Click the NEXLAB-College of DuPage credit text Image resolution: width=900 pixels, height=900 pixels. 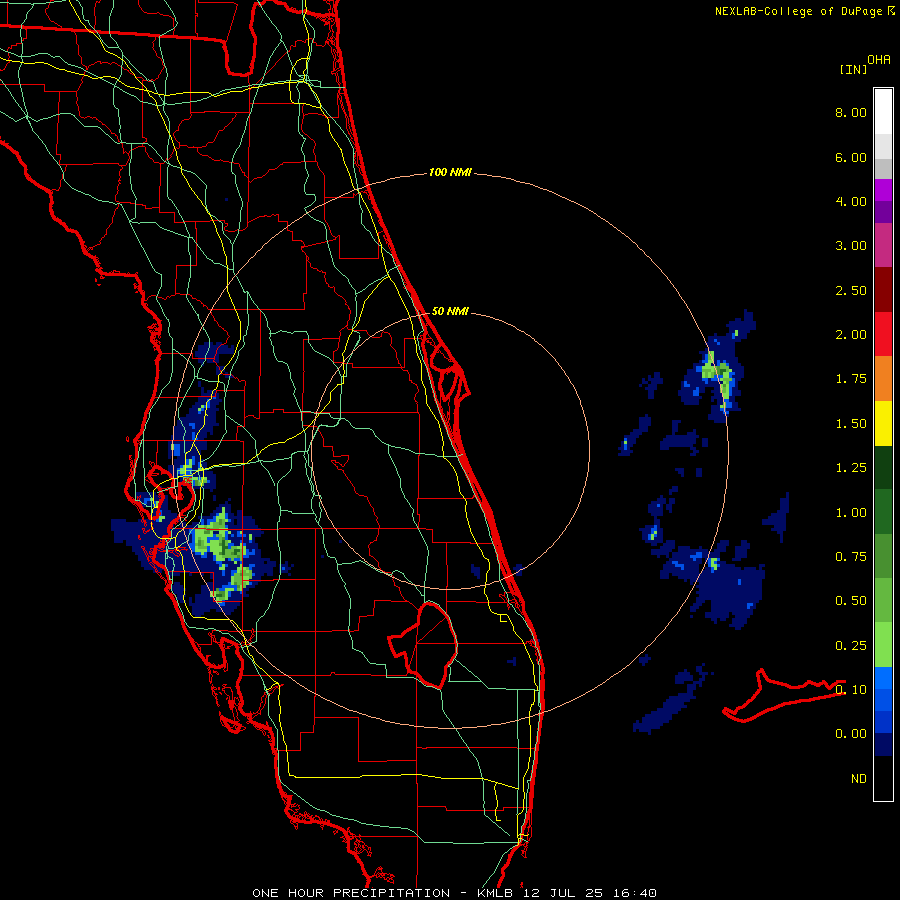point(799,11)
